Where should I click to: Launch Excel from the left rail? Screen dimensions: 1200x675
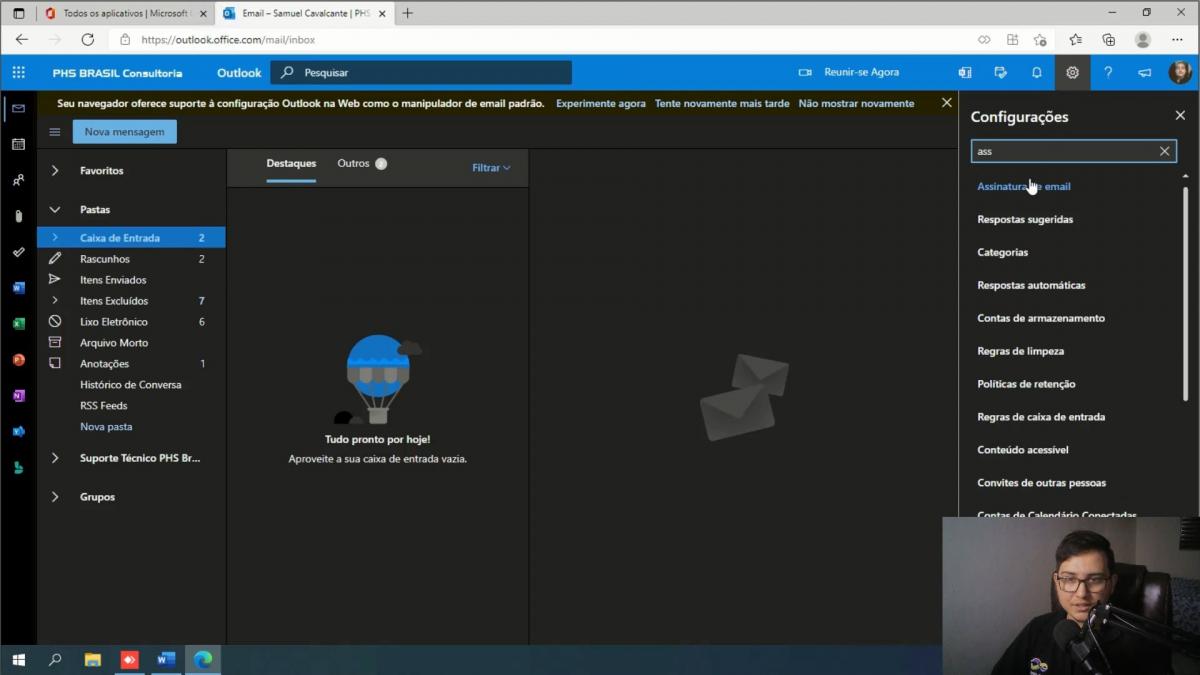(x=18, y=324)
